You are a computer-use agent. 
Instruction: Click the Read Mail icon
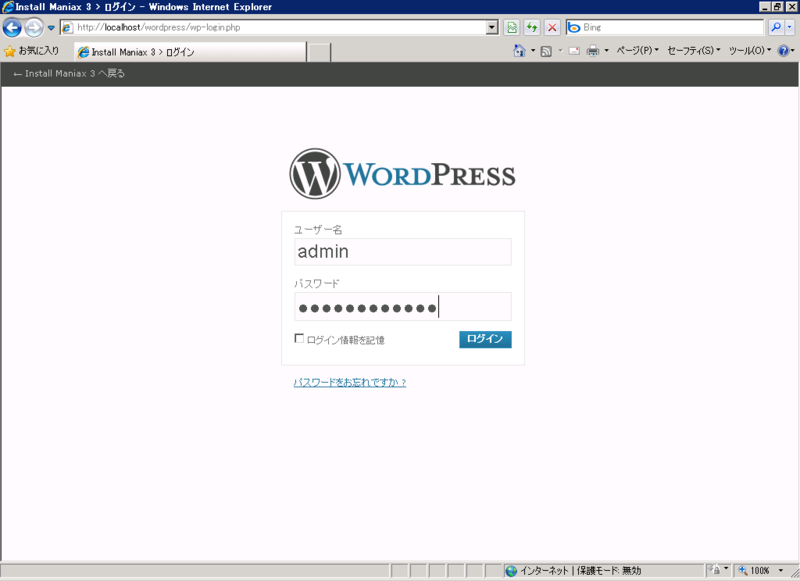(574, 51)
